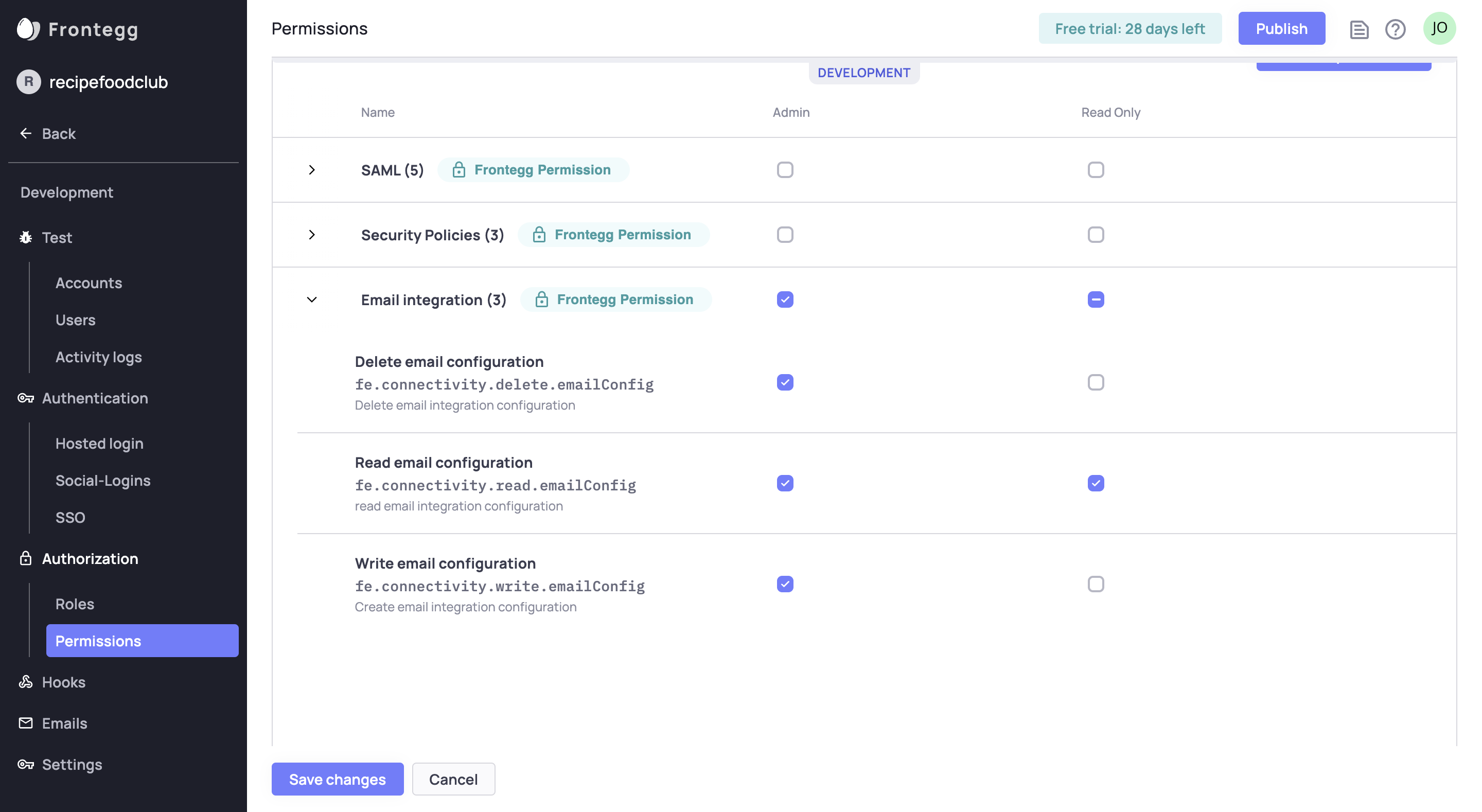Uncheck Admin for Write email configuration

pyautogui.click(x=785, y=584)
